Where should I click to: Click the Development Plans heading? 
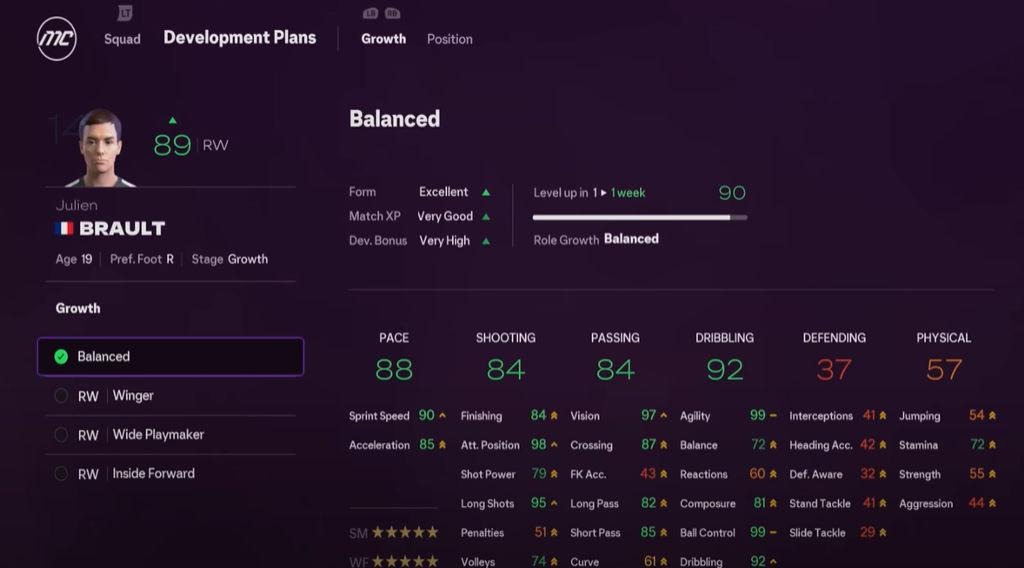[x=239, y=38]
